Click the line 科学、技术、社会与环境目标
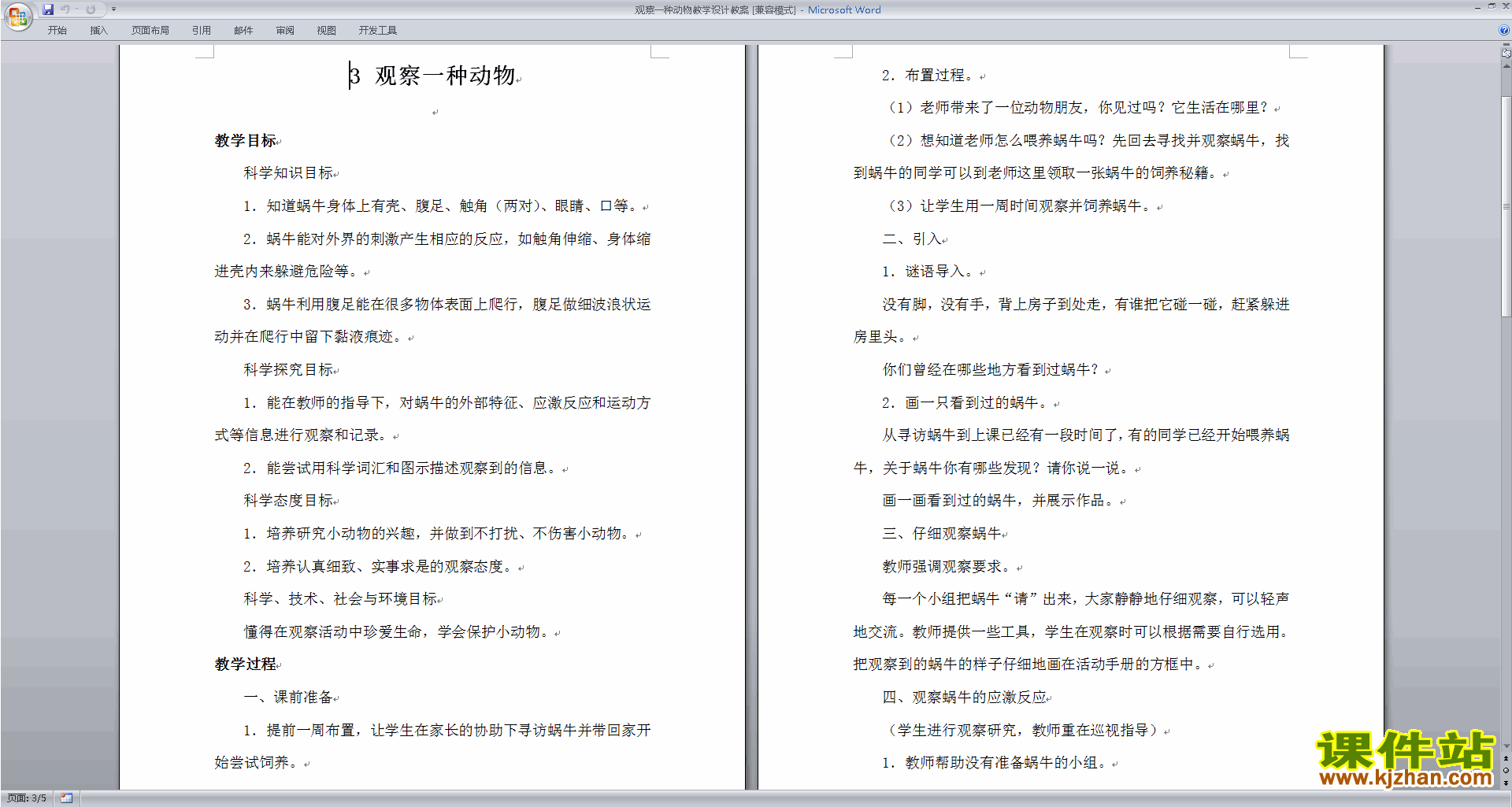The image size is (1512, 807). (x=341, y=599)
